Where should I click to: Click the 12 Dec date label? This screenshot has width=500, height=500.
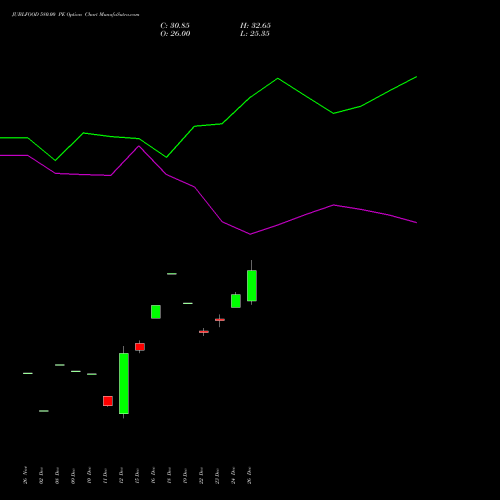(122, 475)
